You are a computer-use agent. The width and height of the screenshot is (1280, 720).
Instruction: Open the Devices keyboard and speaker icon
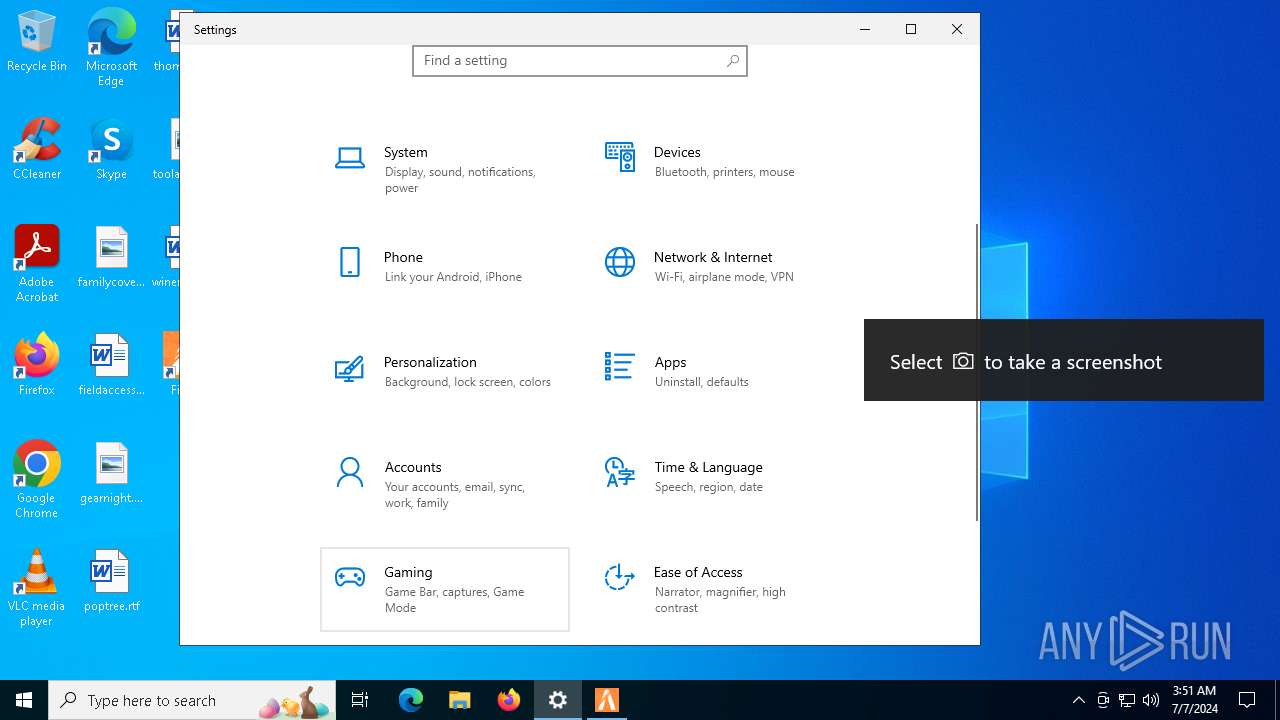coord(619,157)
